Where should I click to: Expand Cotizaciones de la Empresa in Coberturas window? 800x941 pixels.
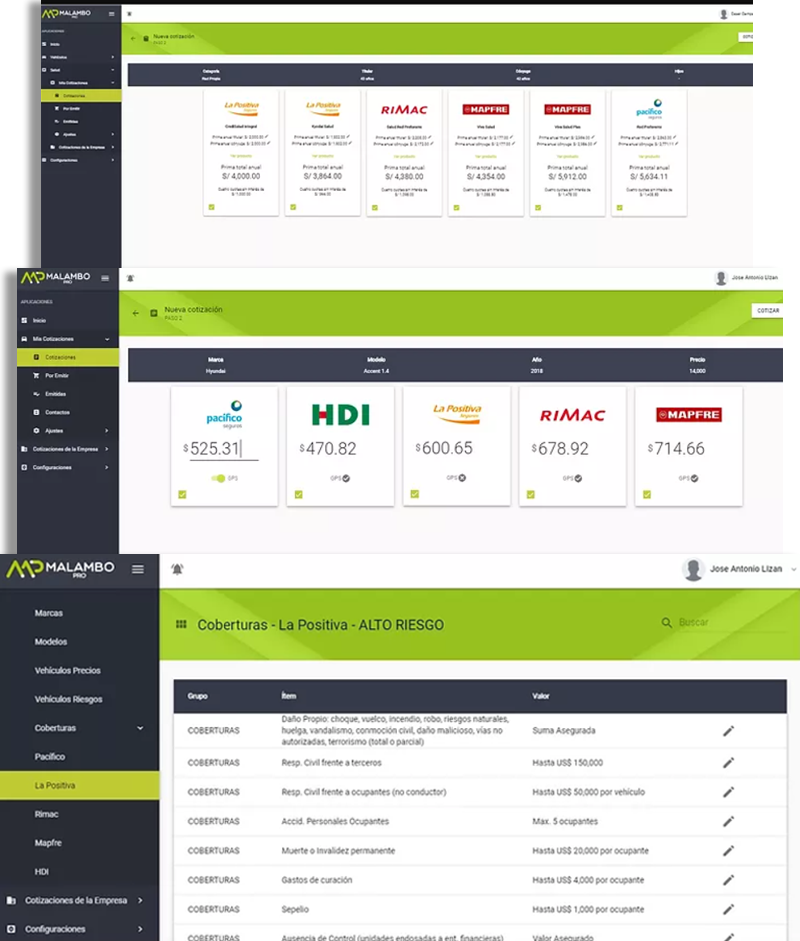[140, 900]
